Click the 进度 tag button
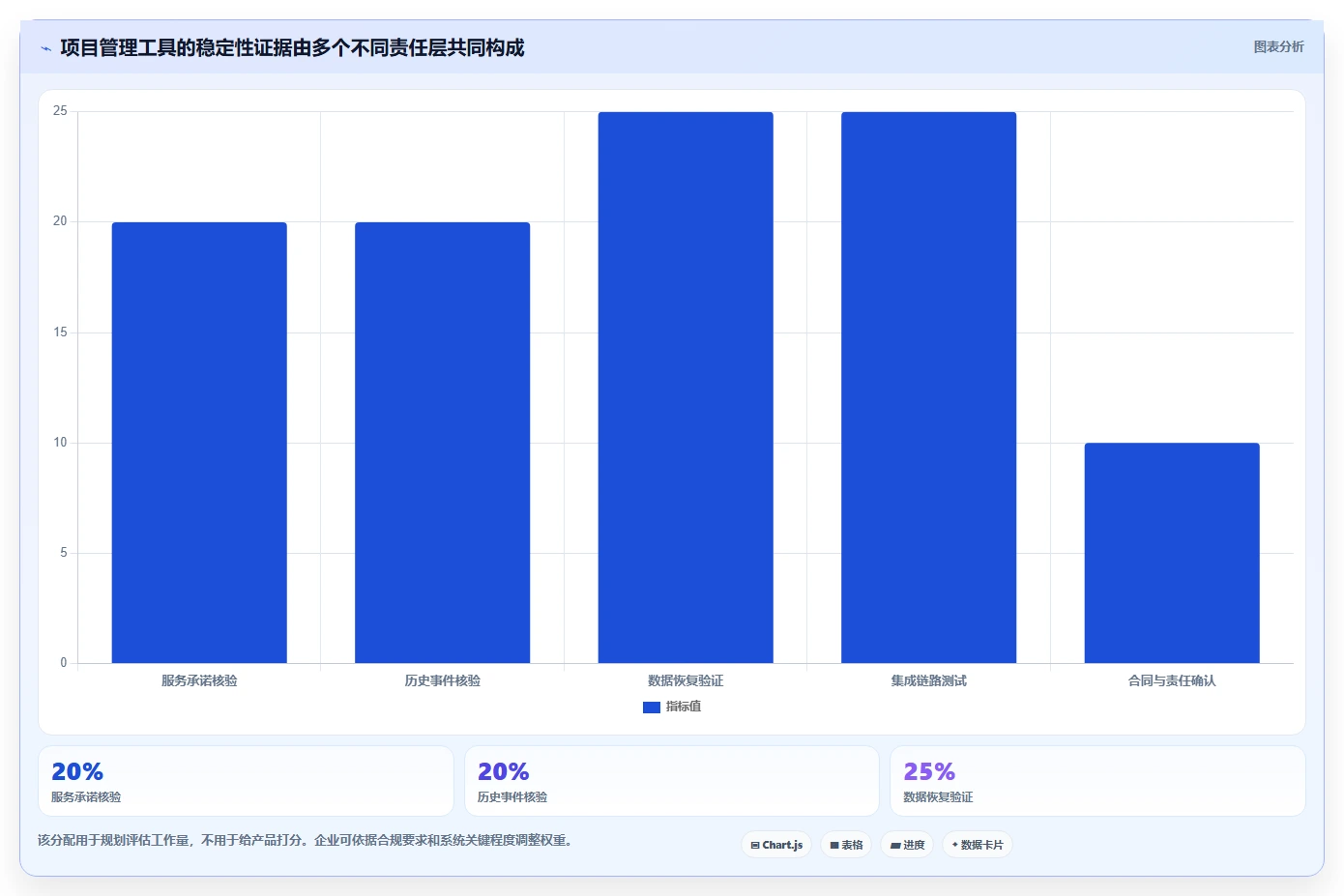Screen dimensions: 1344x896 907,845
